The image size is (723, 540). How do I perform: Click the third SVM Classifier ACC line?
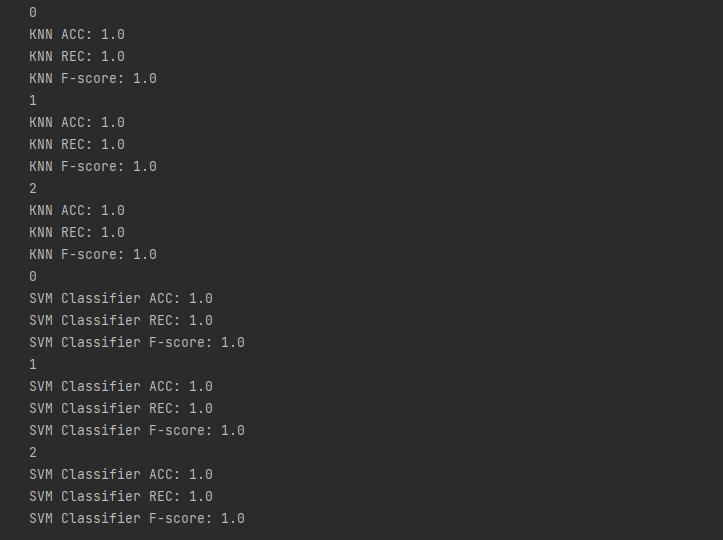click(x=121, y=475)
